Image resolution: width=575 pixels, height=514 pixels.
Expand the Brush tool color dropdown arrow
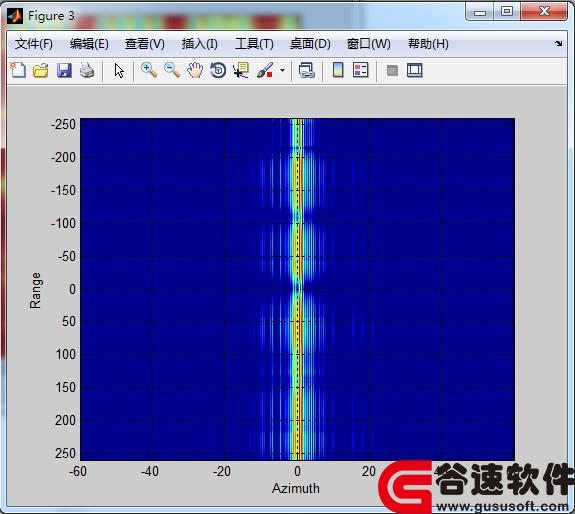282,70
